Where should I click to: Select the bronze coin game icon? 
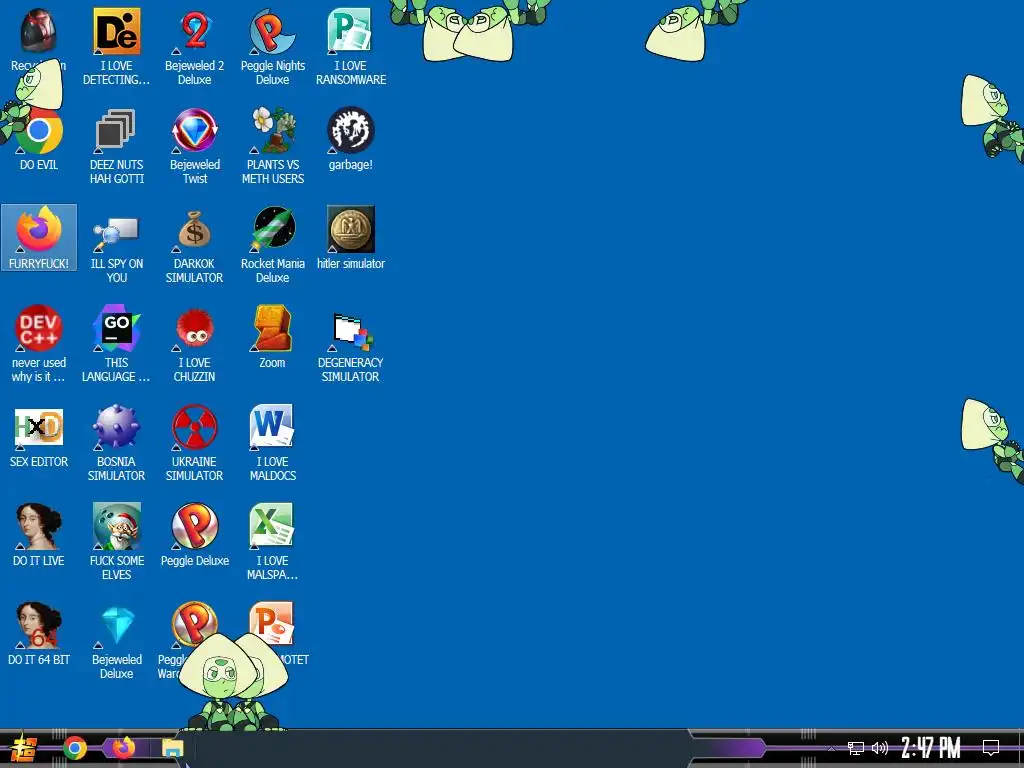[x=351, y=229]
